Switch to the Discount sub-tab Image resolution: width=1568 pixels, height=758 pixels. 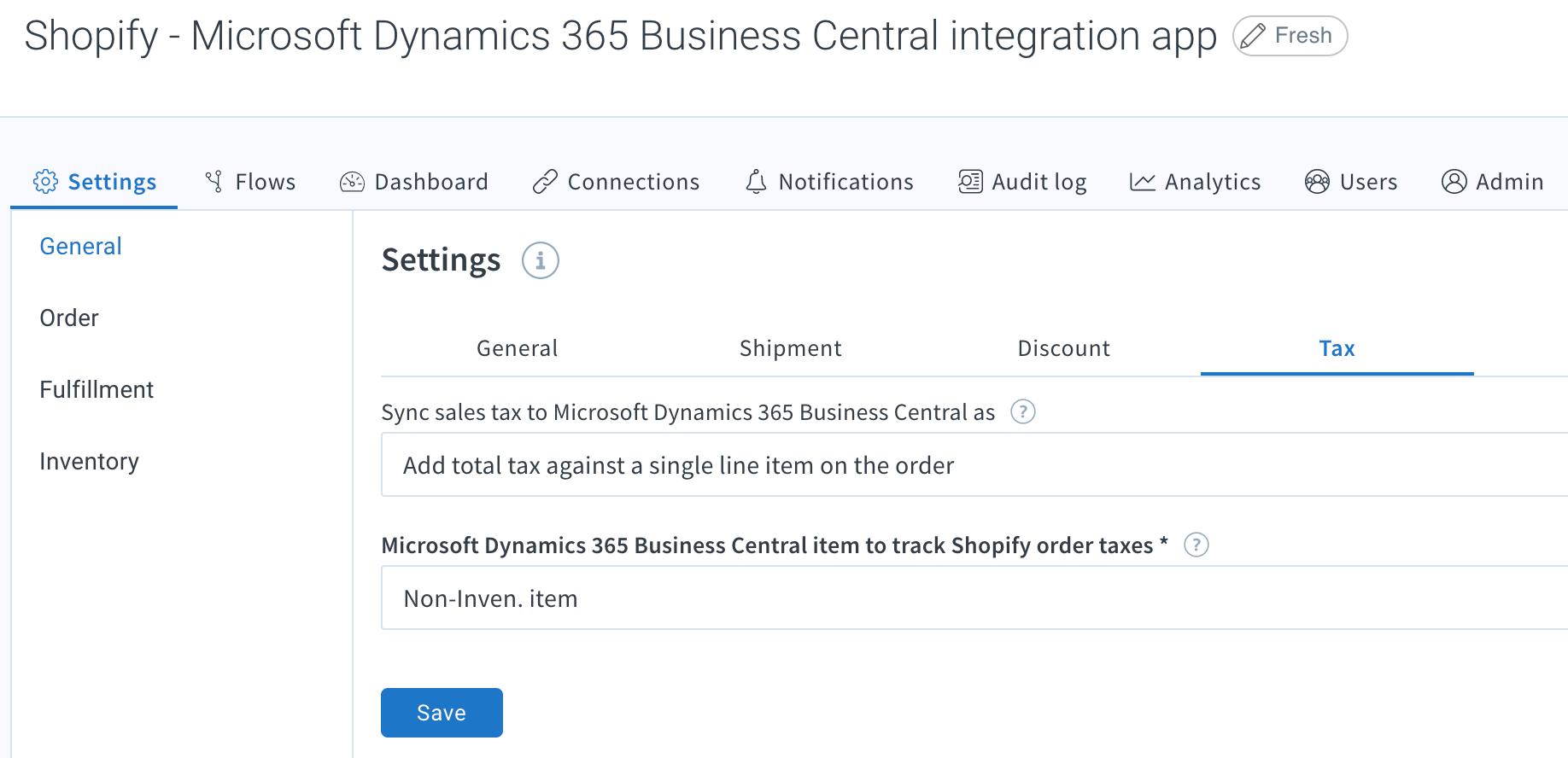coord(1064,348)
